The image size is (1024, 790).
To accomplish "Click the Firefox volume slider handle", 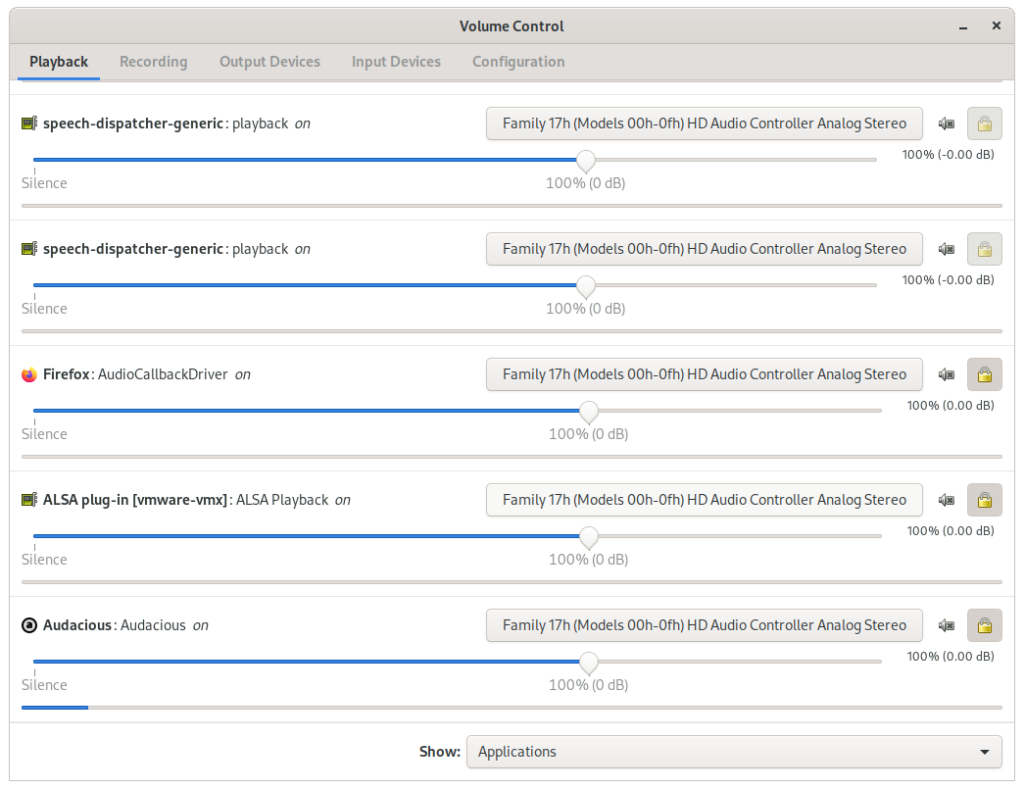I will click(x=588, y=411).
